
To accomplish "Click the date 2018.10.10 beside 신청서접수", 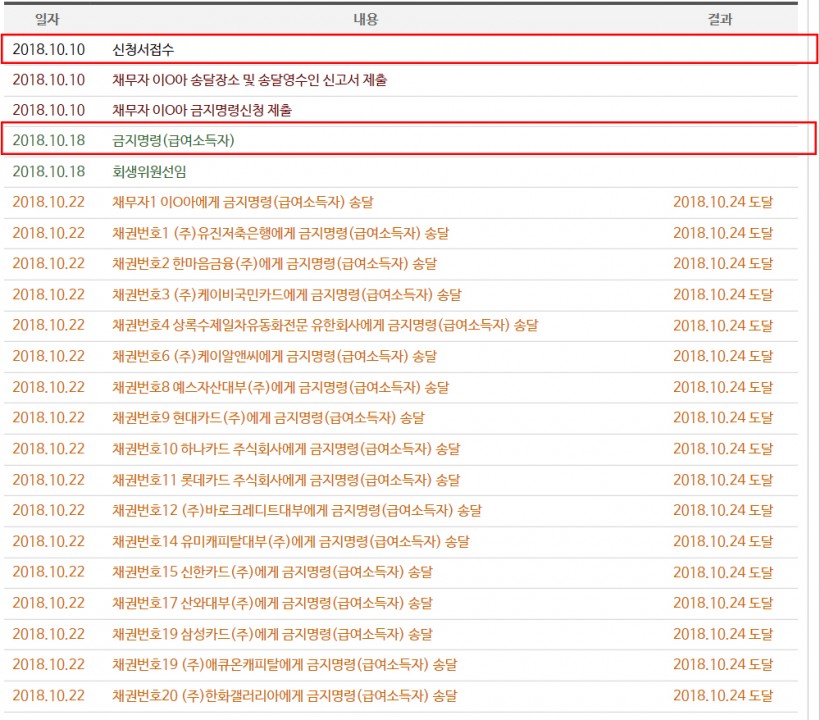I will pyautogui.click(x=49, y=50).
